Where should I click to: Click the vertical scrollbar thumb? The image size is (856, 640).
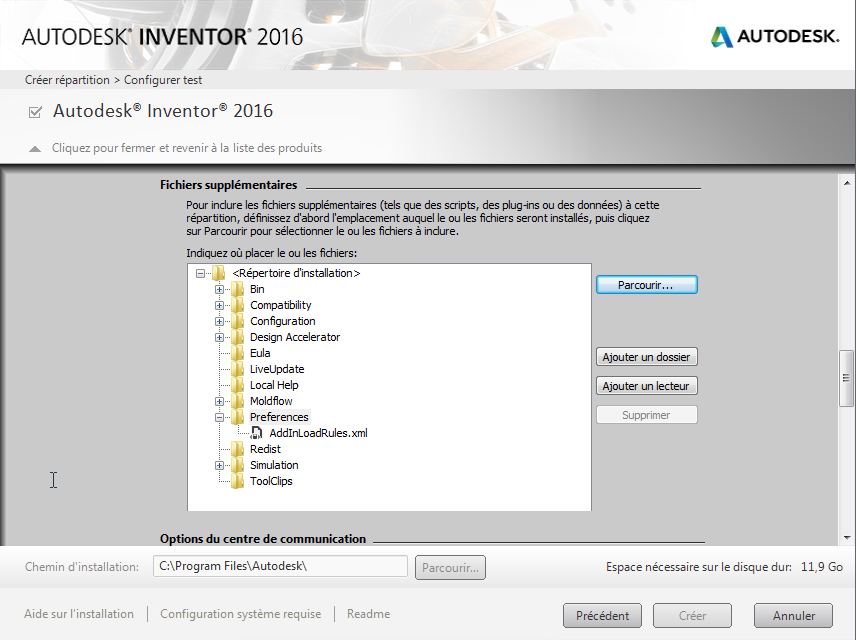[846, 378]
